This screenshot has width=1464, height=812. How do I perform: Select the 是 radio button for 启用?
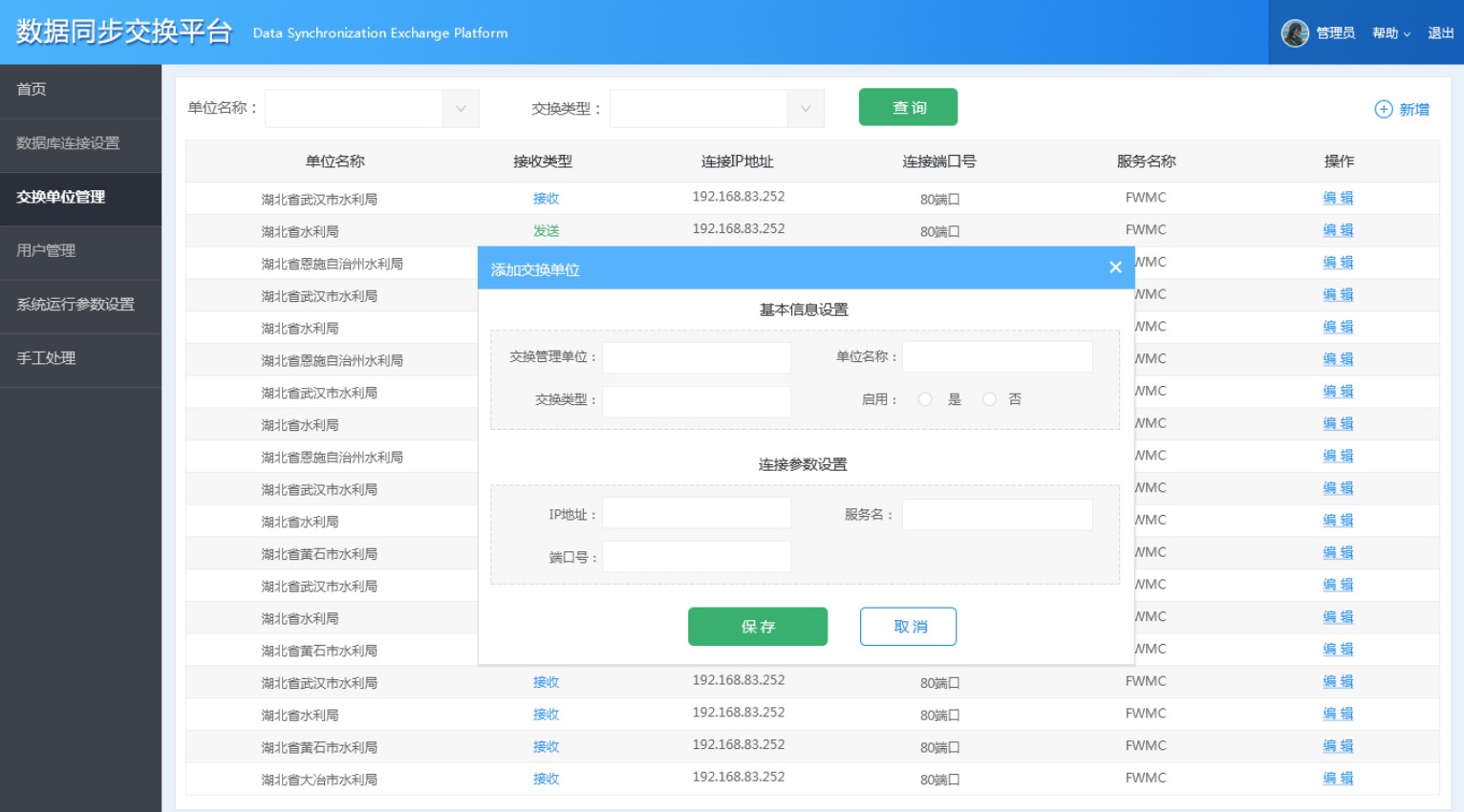tap(925, 399)
